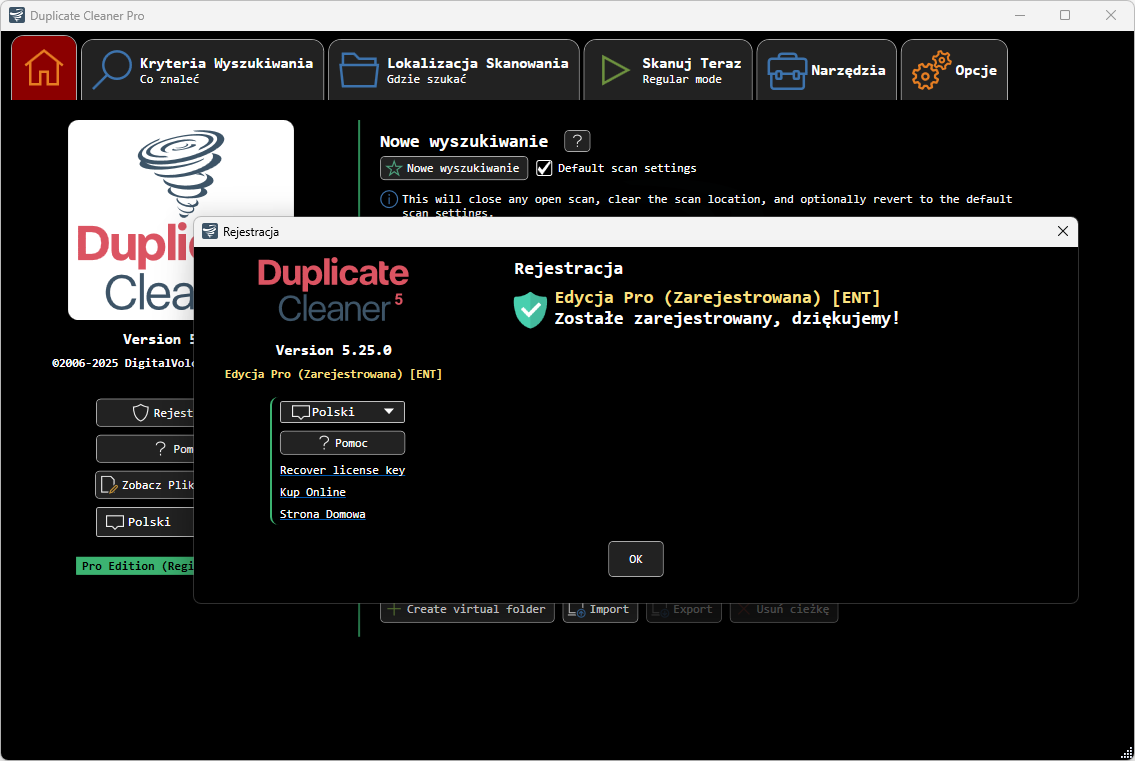
Task: Toggle the Default scan settings checkbox
Action: tap(544, 168)
